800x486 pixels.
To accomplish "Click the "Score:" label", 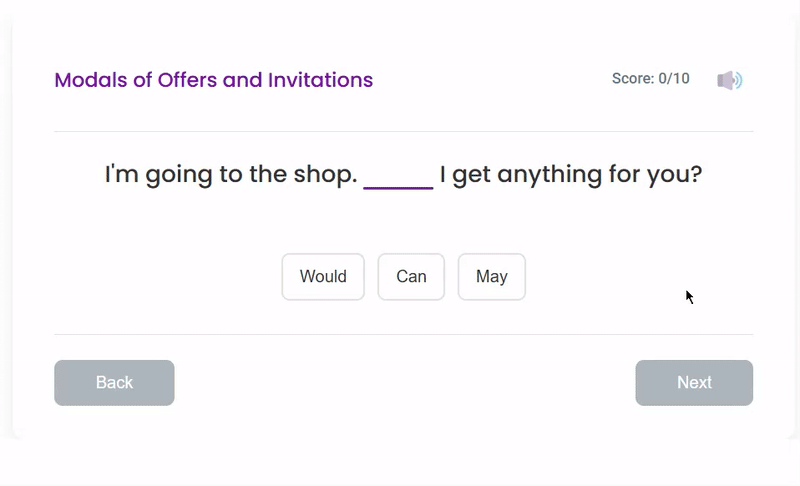I will [x=633, y=79].
